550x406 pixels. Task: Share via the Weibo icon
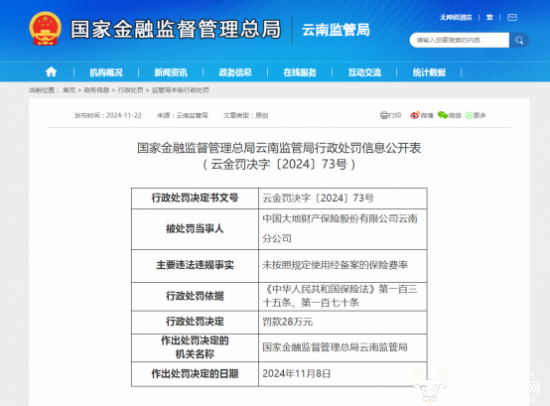click(415, 115)
